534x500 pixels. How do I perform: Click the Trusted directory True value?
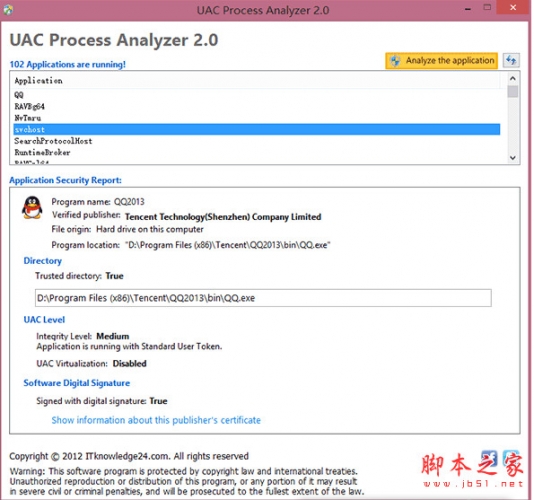(x=114, y=276)
